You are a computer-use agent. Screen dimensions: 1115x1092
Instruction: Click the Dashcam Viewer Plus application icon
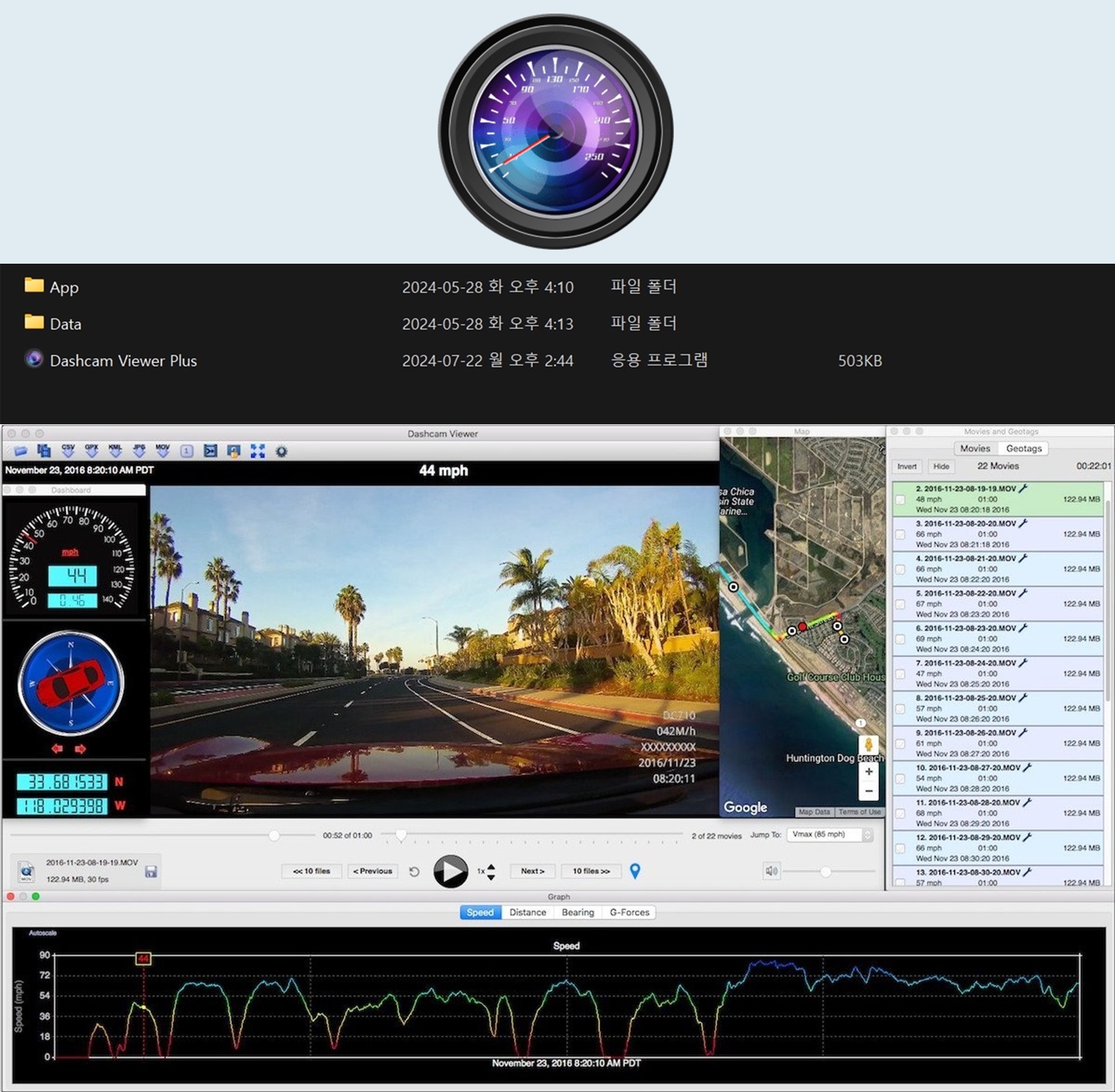point(33,359)
